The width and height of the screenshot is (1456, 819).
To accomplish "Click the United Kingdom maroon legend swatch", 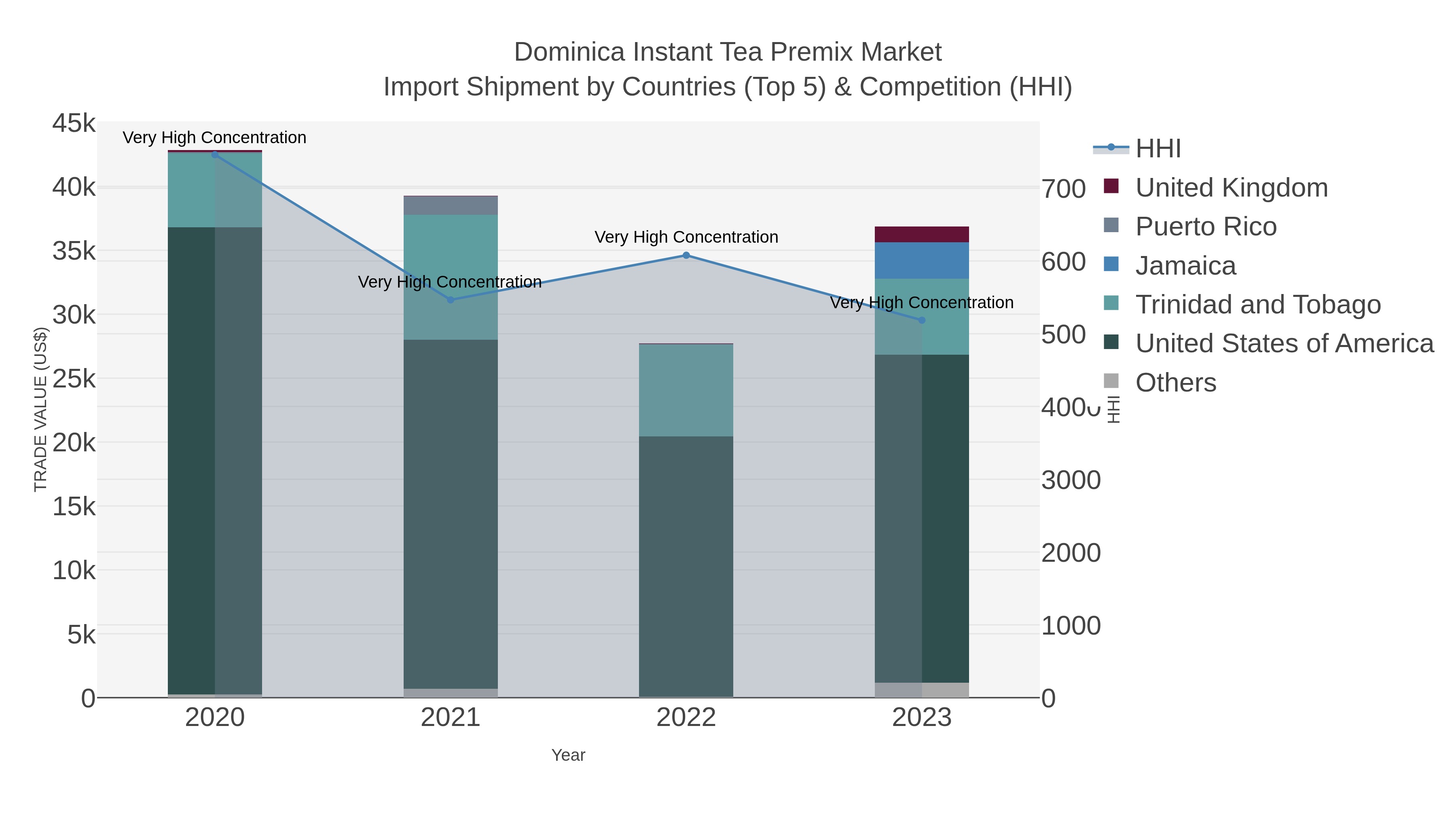I will [x=1111, y=186].
